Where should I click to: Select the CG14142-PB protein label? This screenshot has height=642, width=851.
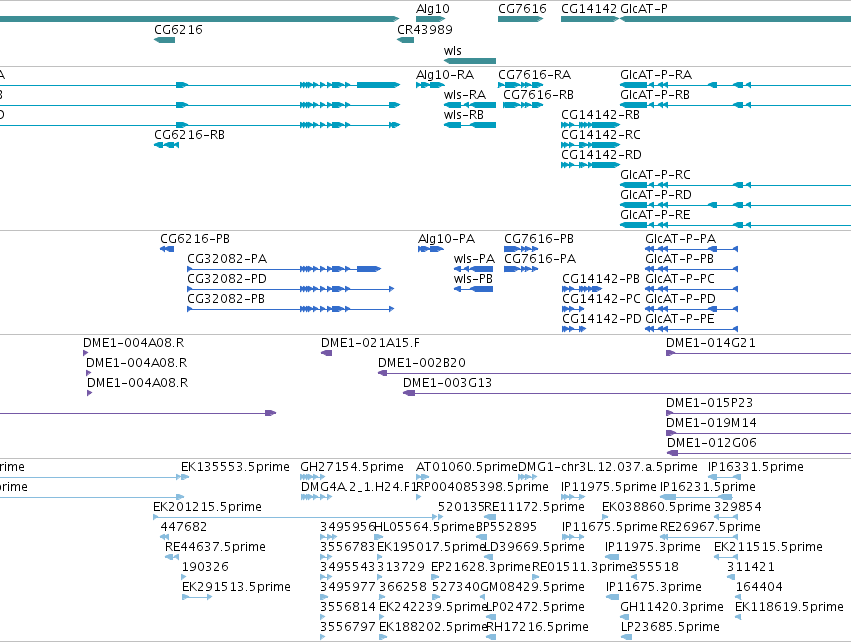click(x=601, y=279)
